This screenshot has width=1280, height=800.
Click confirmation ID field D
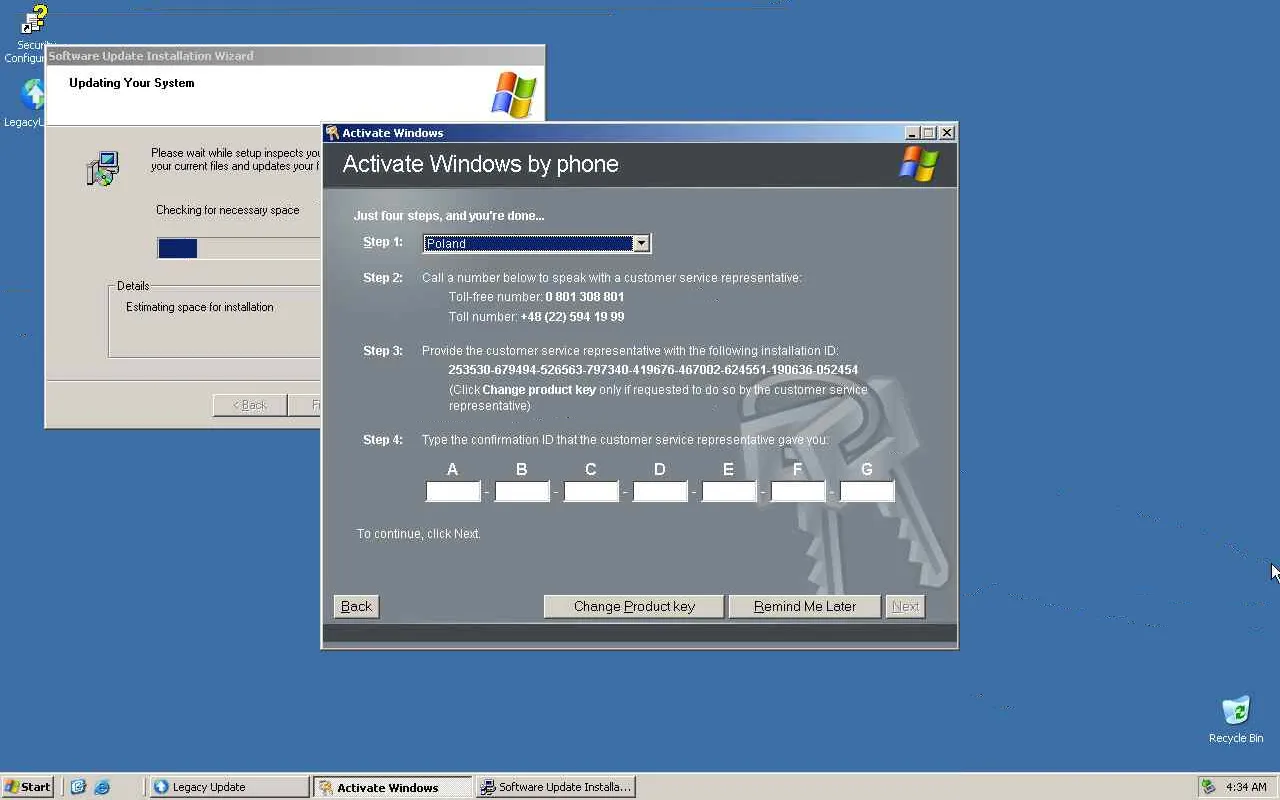(x=660, y=491)
